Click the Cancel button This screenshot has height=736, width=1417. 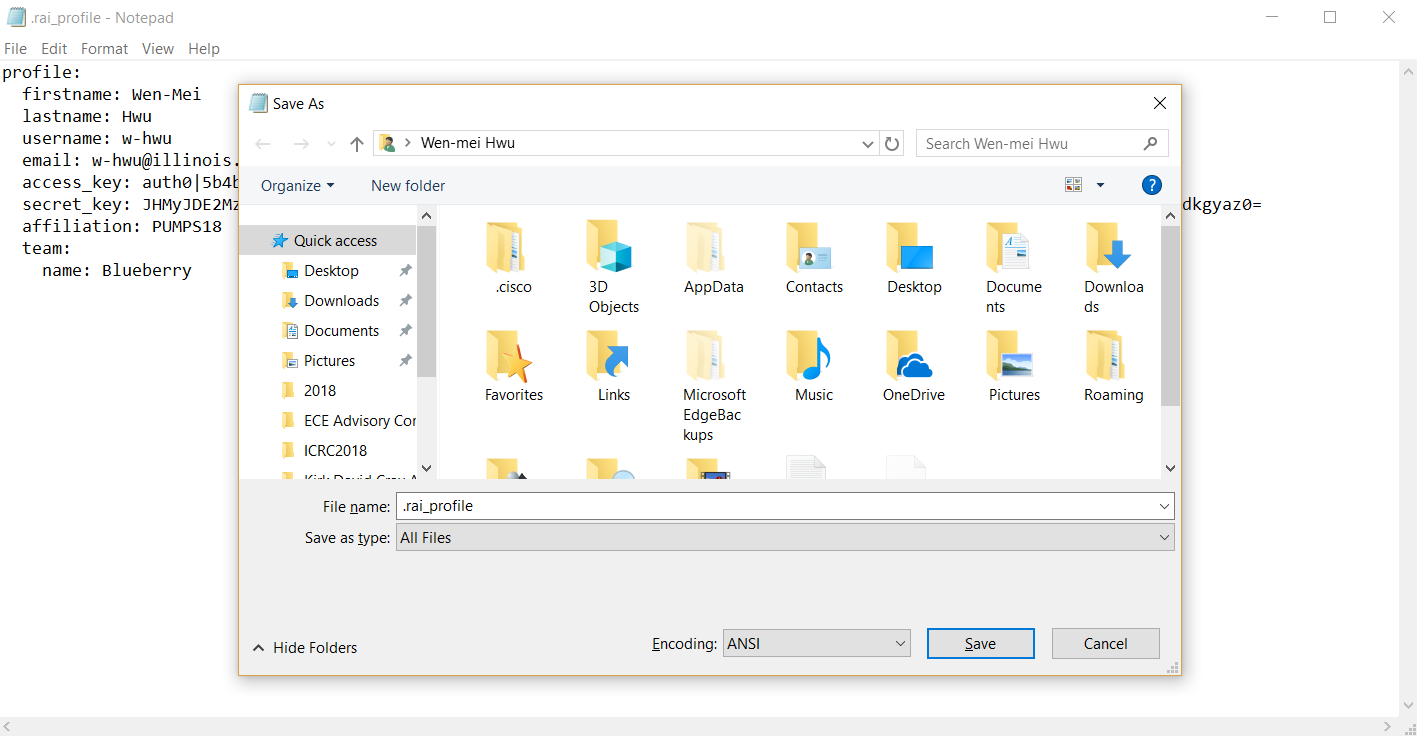1105,643
